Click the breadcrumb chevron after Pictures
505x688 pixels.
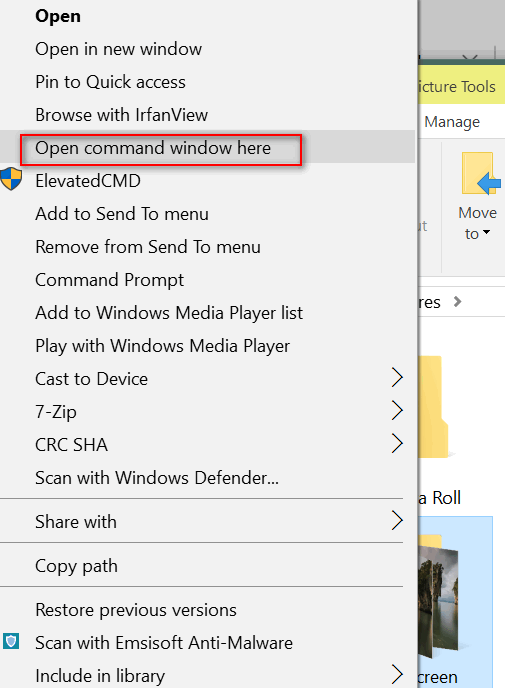(x=457, y=302)
